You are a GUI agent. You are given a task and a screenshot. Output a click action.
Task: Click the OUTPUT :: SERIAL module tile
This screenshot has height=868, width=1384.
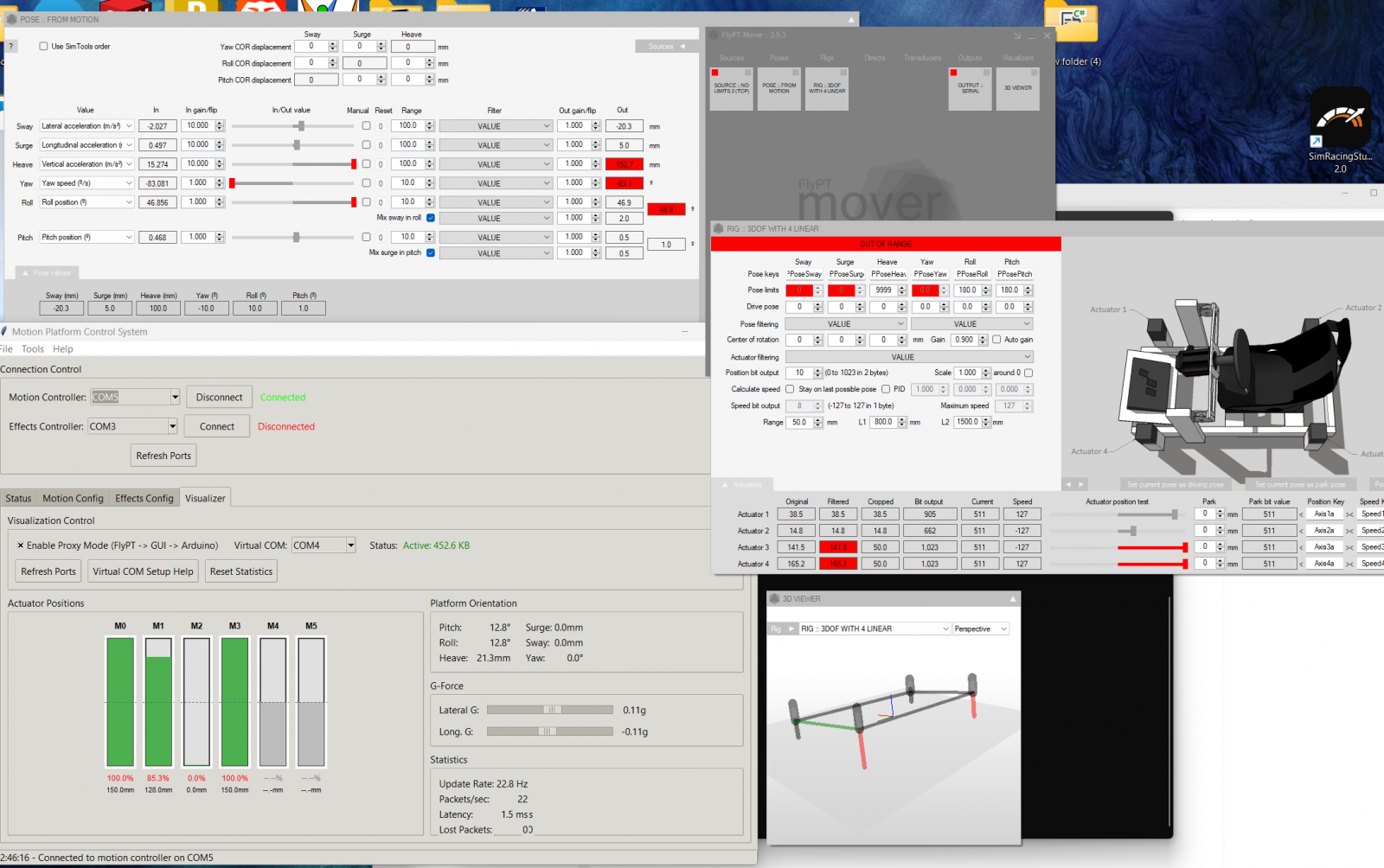coord(970,89)
